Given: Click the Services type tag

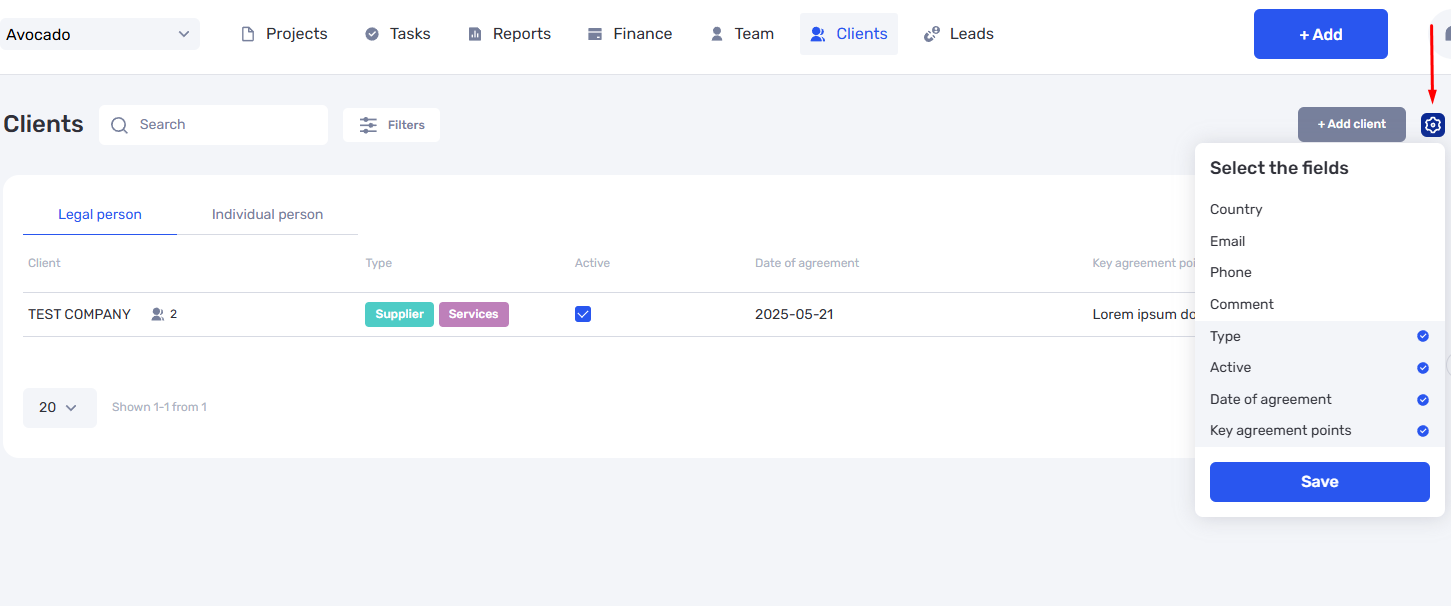Looking at the screenshot, I should (474, 314).
